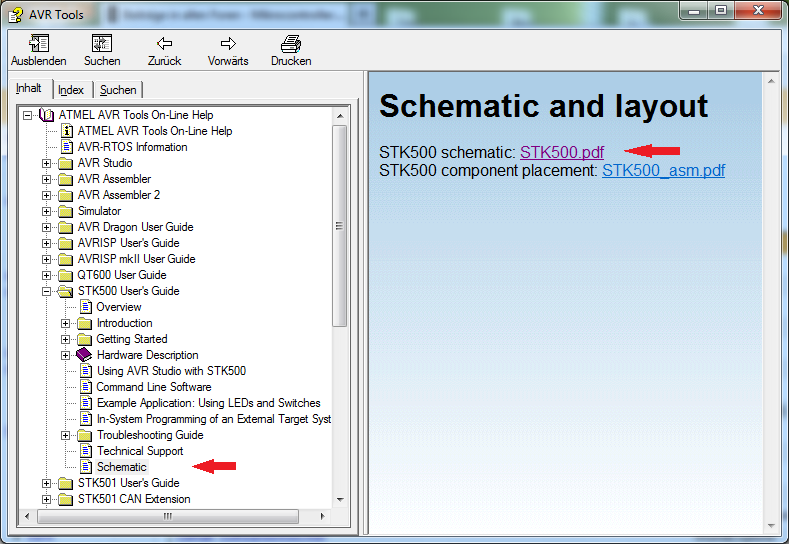Collapse the ATMEL AVR Tools On-Line Help root node

pyautogui.click(x=27, y=115)
